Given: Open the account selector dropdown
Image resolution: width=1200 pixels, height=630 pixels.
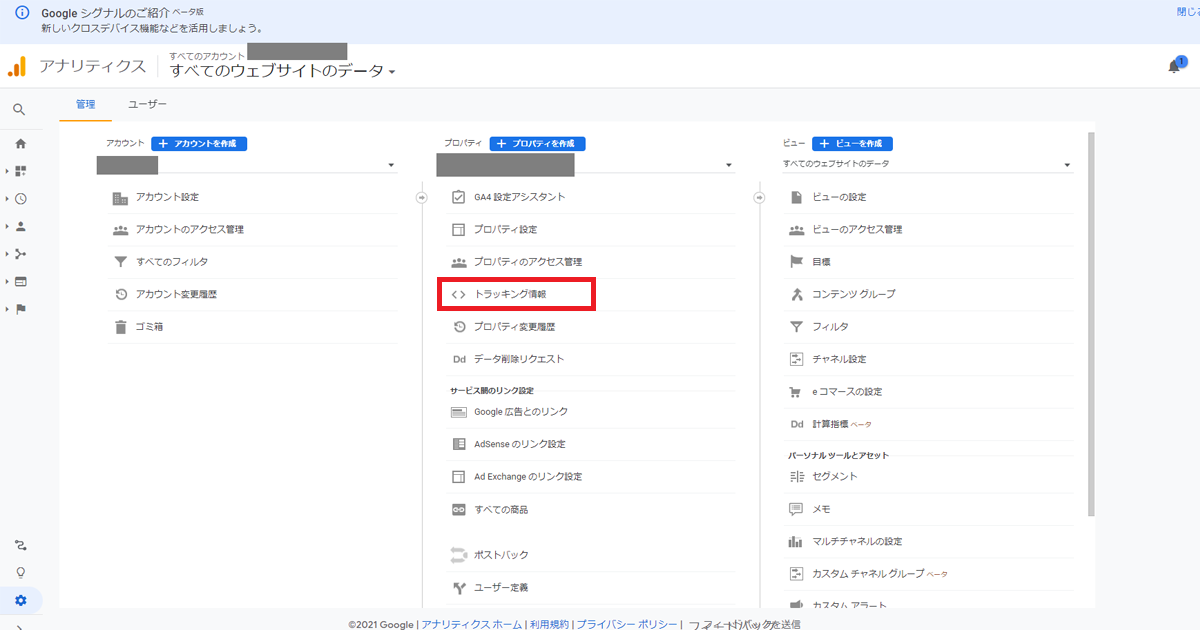Looking at the screenshot, I should (x=246, y=165).
